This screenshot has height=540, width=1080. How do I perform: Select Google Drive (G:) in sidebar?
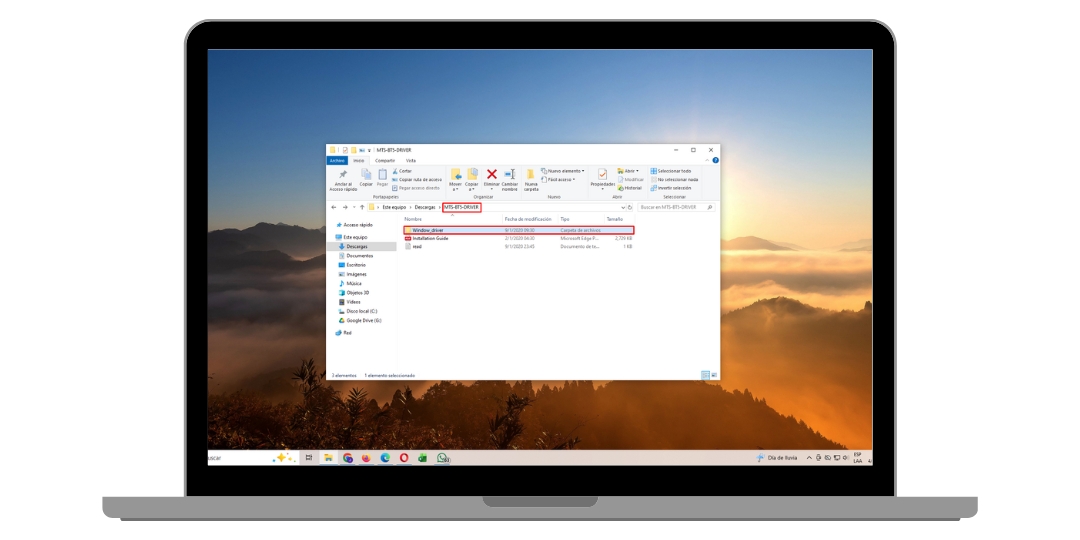[x=363, y=320]
